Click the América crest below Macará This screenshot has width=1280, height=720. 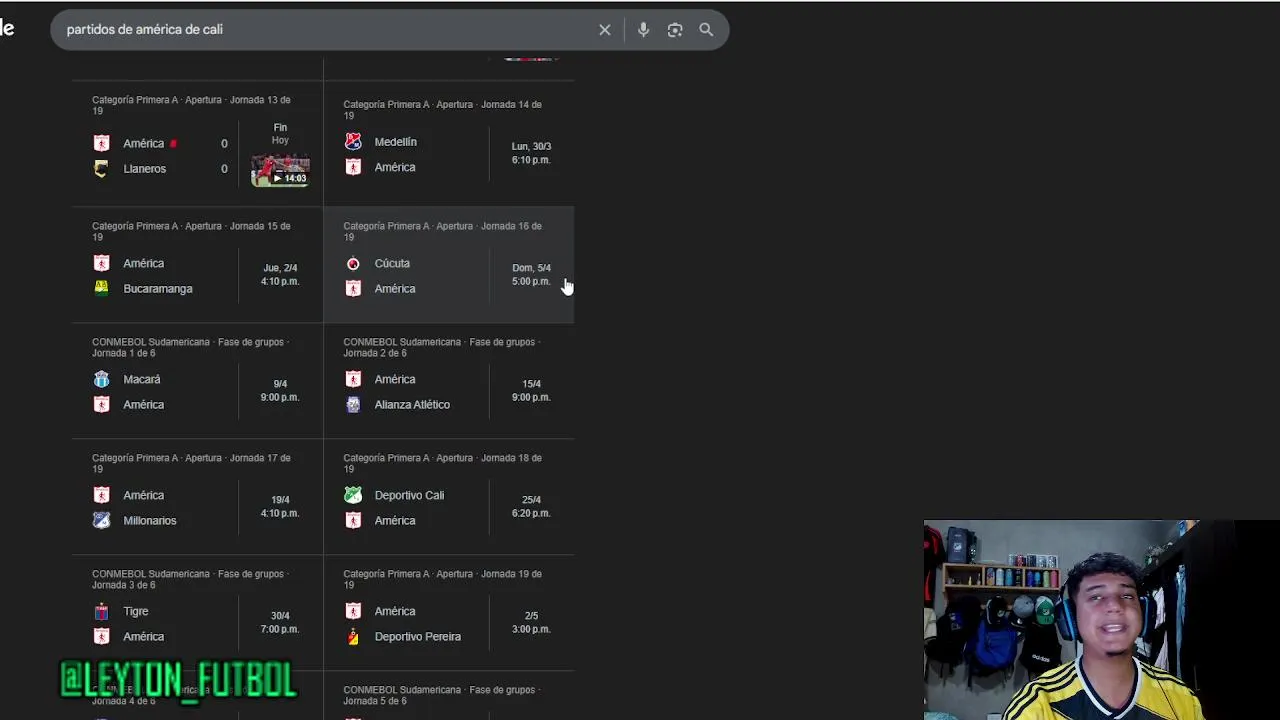(101, 404)
